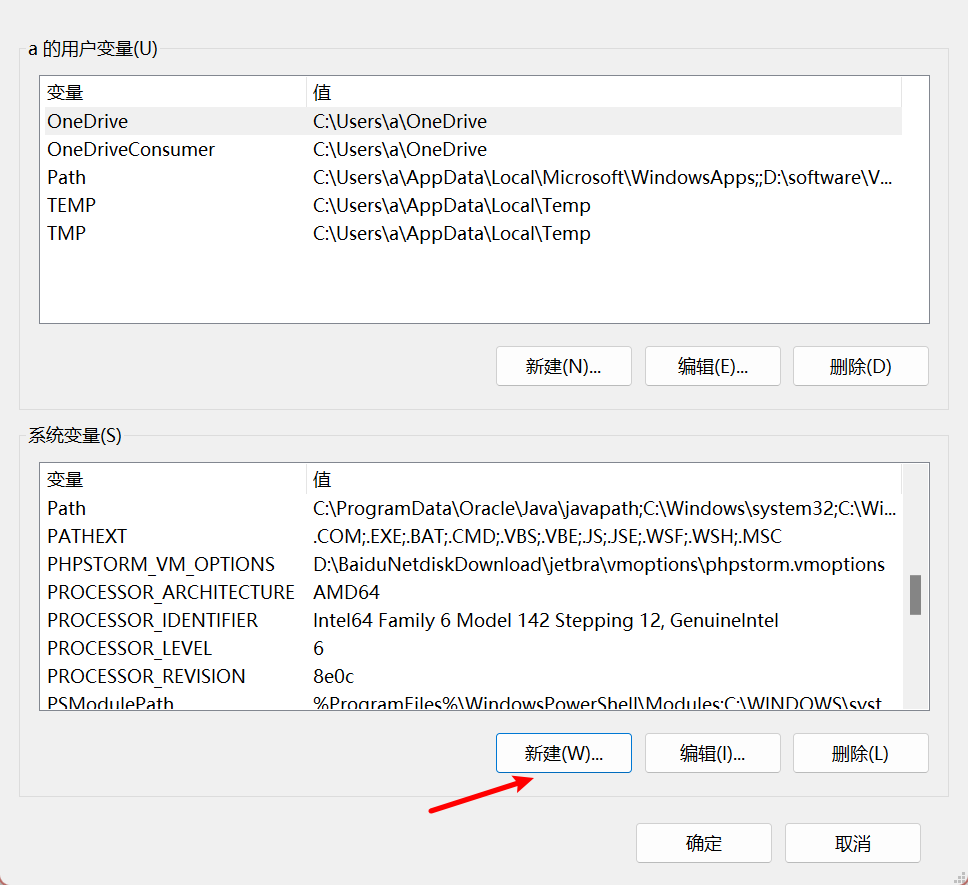Select system Path variable with javapath value
The width and height of the screenshot is (968, 885).
[474, 508]
